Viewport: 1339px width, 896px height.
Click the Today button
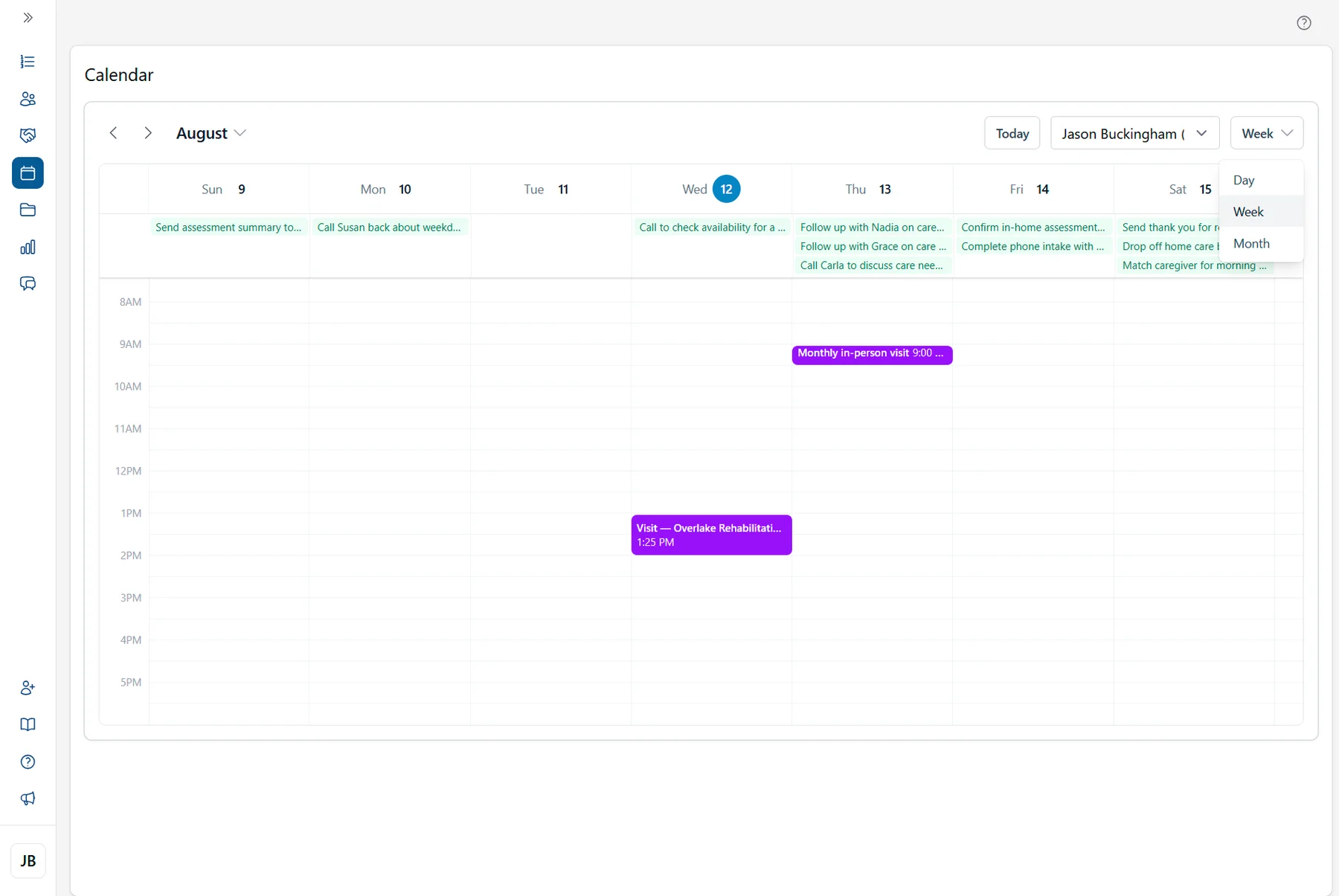click(x=1012, y=133)
